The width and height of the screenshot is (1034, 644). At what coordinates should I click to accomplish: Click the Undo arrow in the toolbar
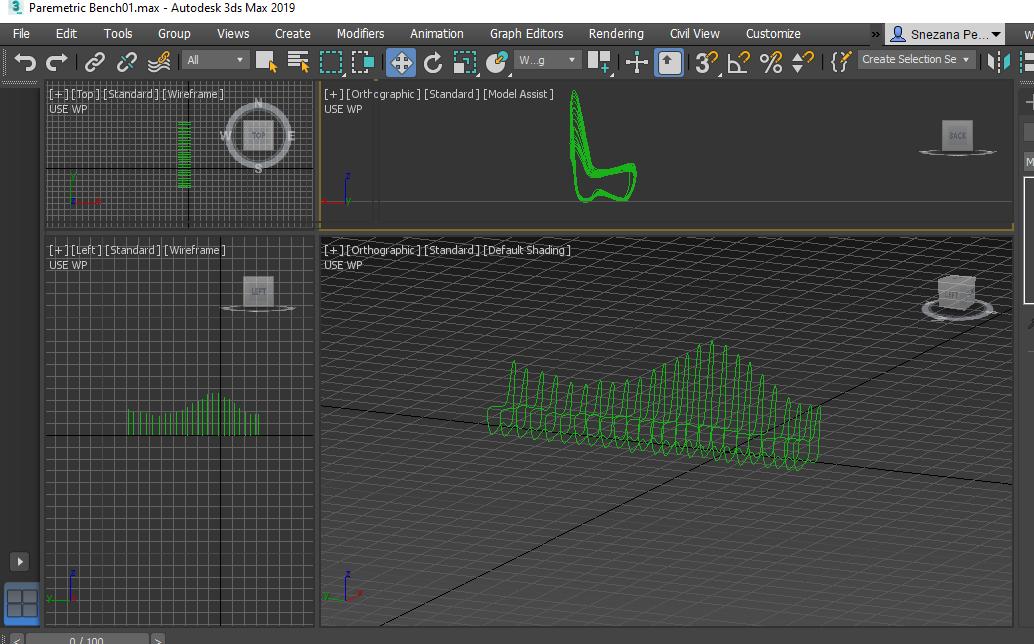tap(25, 62)
